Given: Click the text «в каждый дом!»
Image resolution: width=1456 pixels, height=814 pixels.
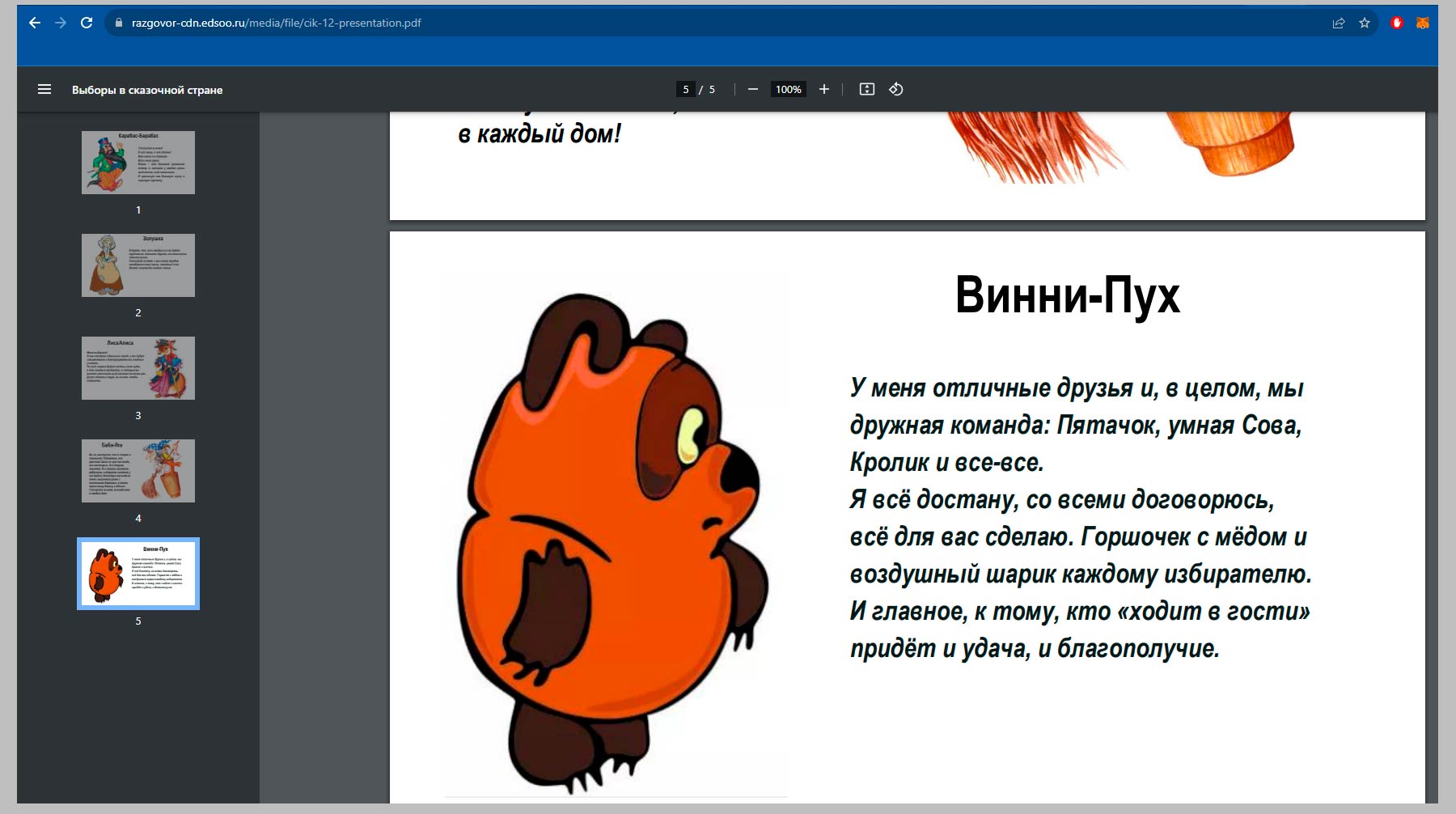Looking at the screenshot, I should click(x=540, y=134).
